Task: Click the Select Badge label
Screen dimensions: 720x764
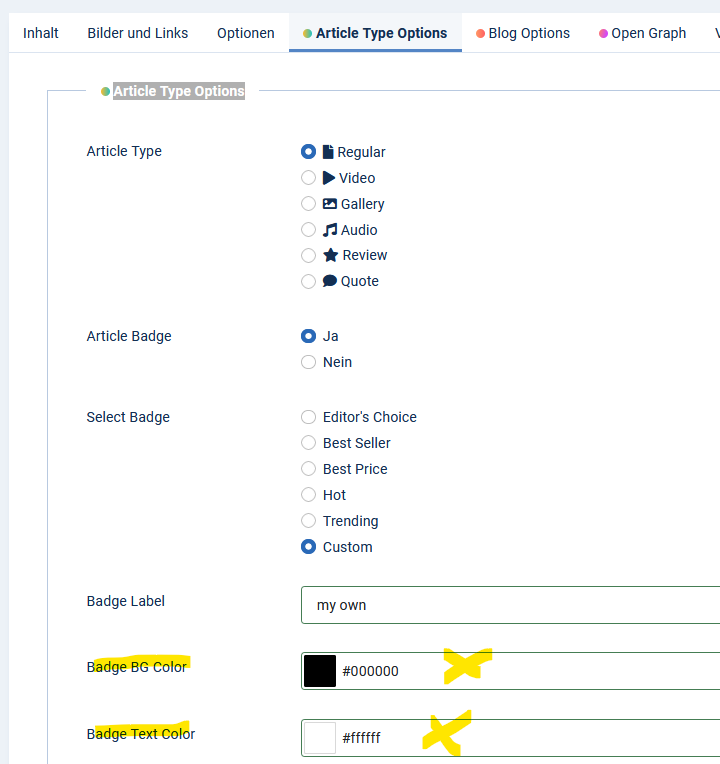Action: coord(128,417)
